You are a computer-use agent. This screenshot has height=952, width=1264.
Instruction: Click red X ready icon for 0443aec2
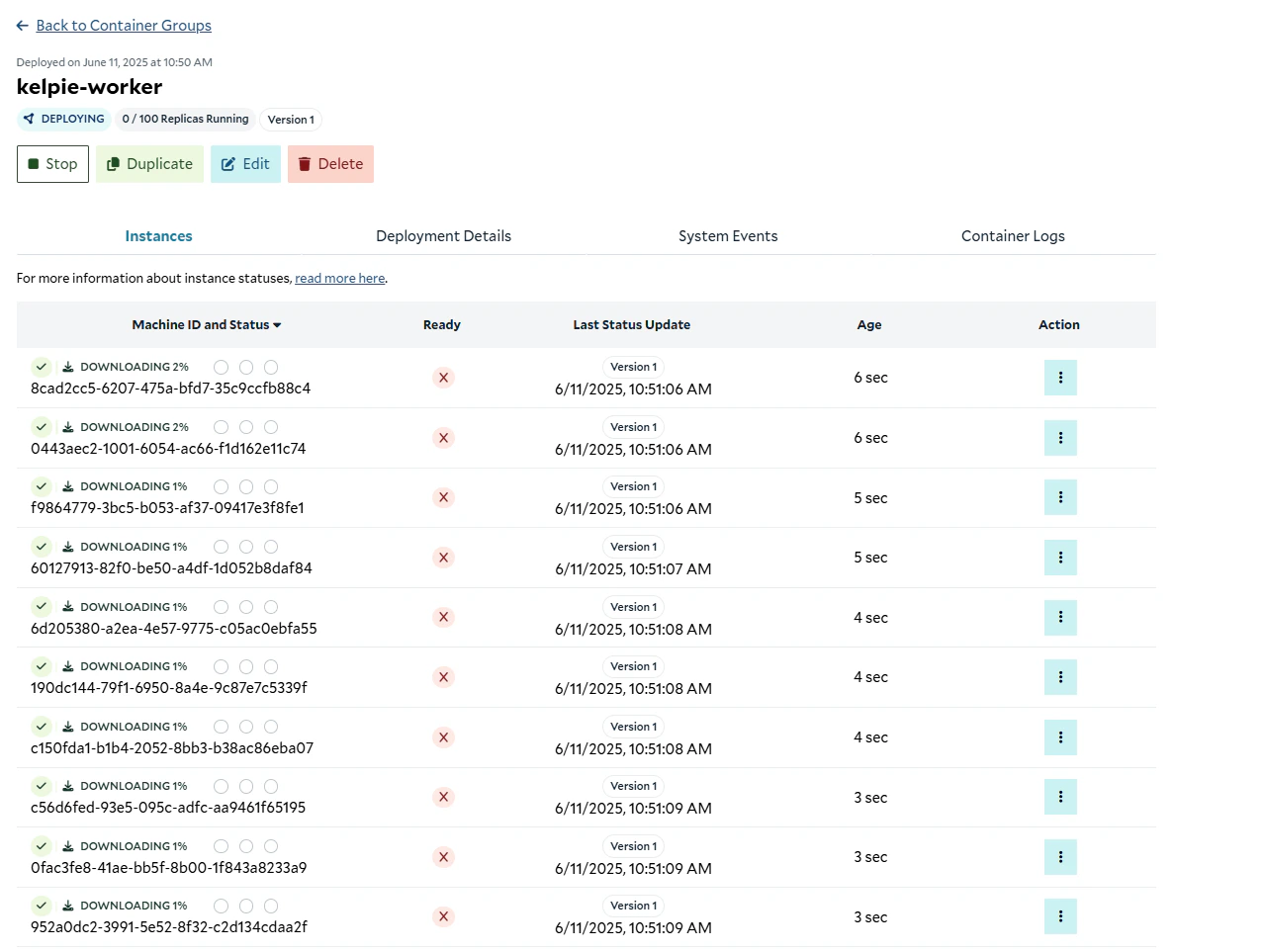(x=443, y=438)
